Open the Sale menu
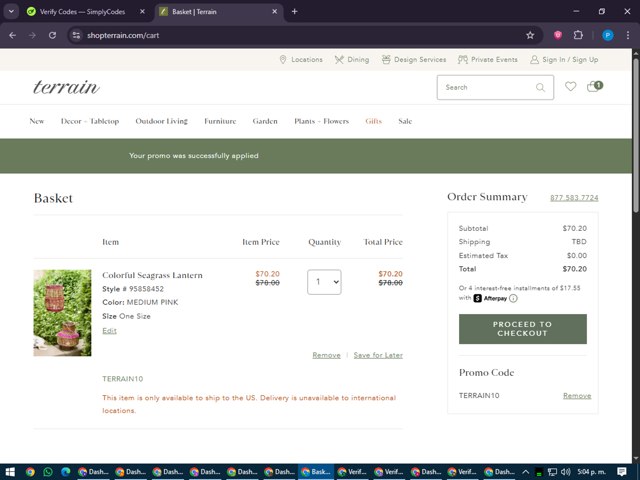This screenshot has width=640, height=480. 405,121
